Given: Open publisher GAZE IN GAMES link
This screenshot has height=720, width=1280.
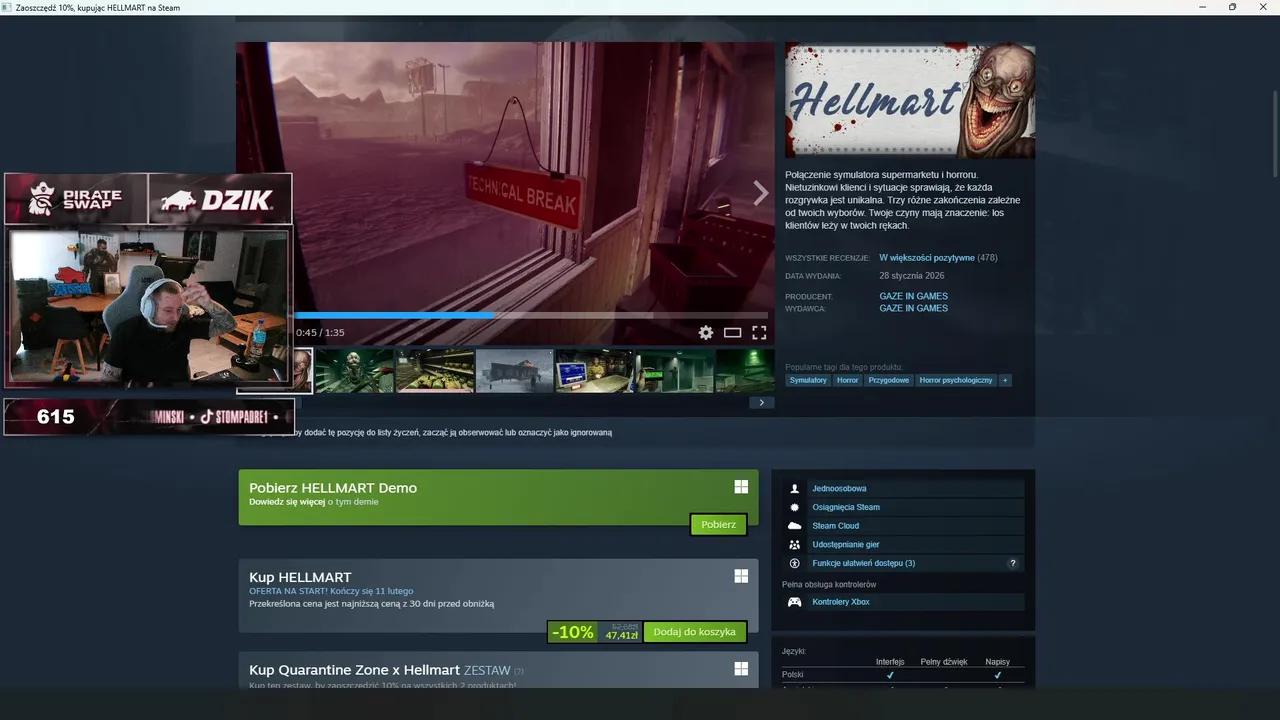Looking at the screenshot, I should [x=913, y=308].
